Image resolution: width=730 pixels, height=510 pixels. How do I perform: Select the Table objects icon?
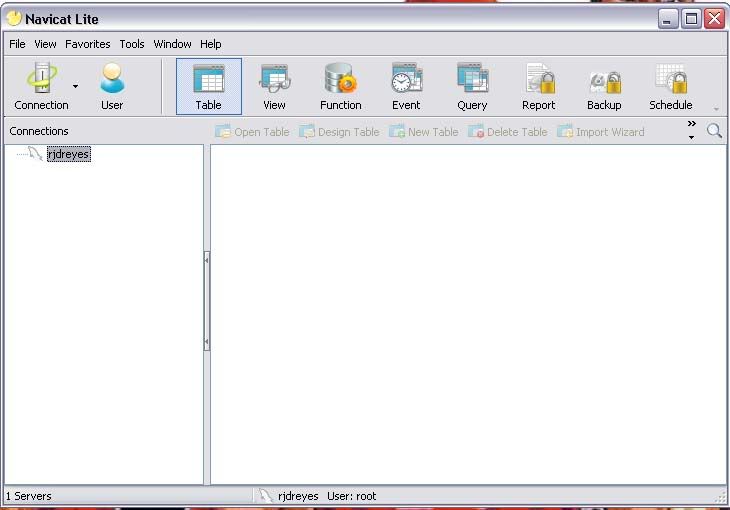click(209, 86)
